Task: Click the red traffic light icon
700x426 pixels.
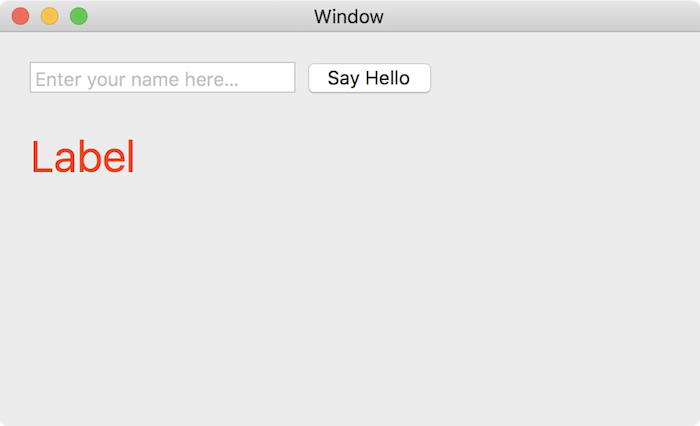Action: coord(20,16)
